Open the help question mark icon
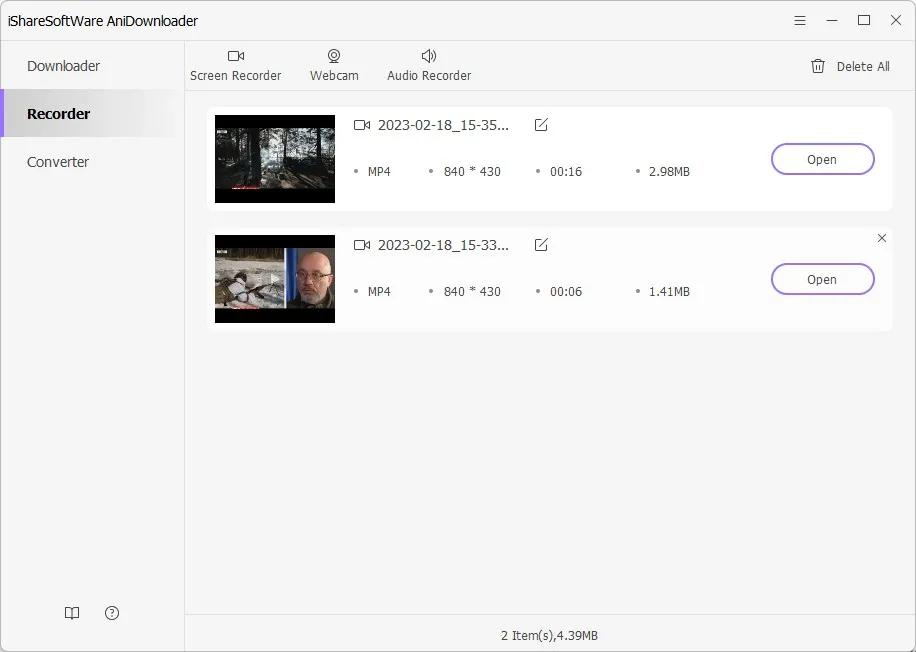This screenshot has width=916, height=652. [x=112, y=613]
